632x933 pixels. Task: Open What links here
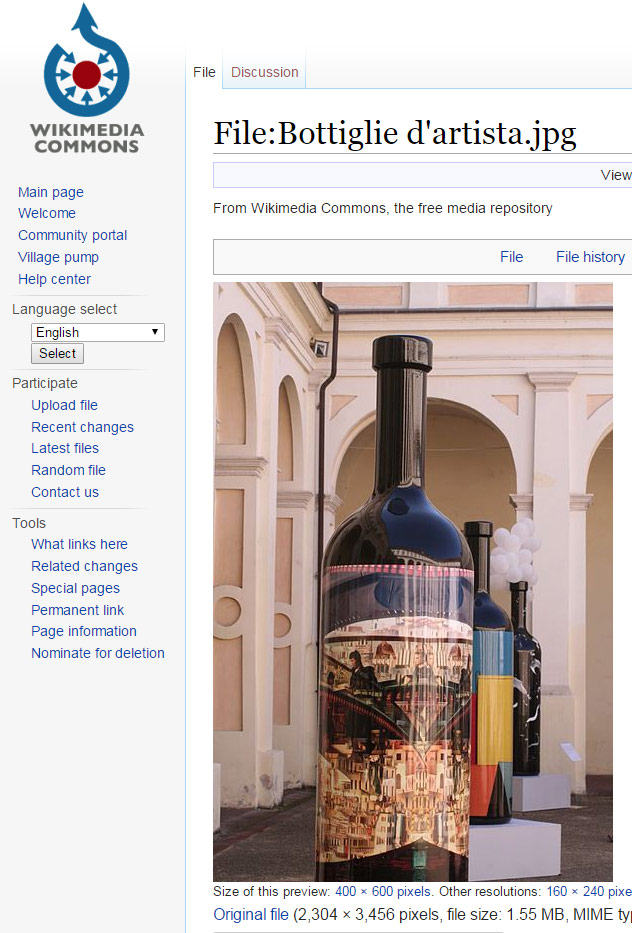pos(79,544)
